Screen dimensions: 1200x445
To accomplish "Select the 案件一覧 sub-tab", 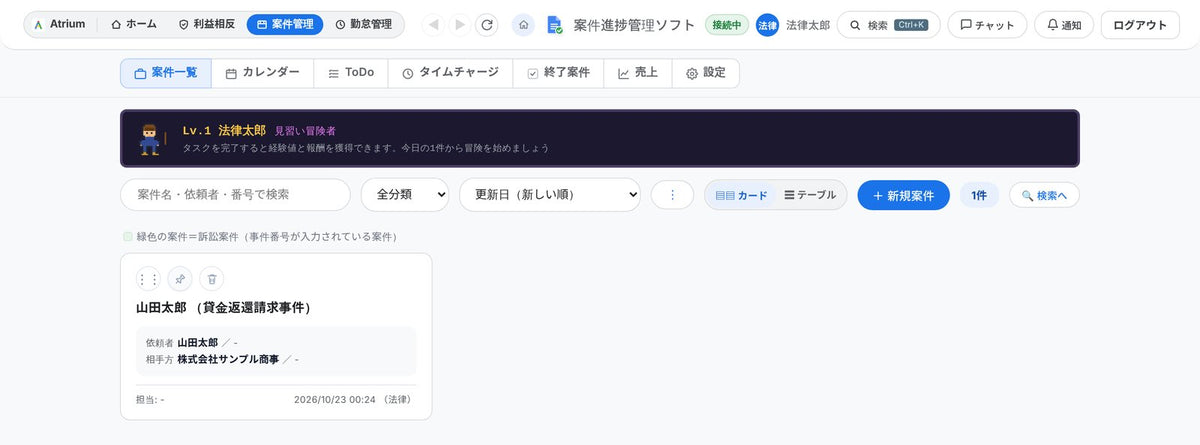I will coord(166,73).
